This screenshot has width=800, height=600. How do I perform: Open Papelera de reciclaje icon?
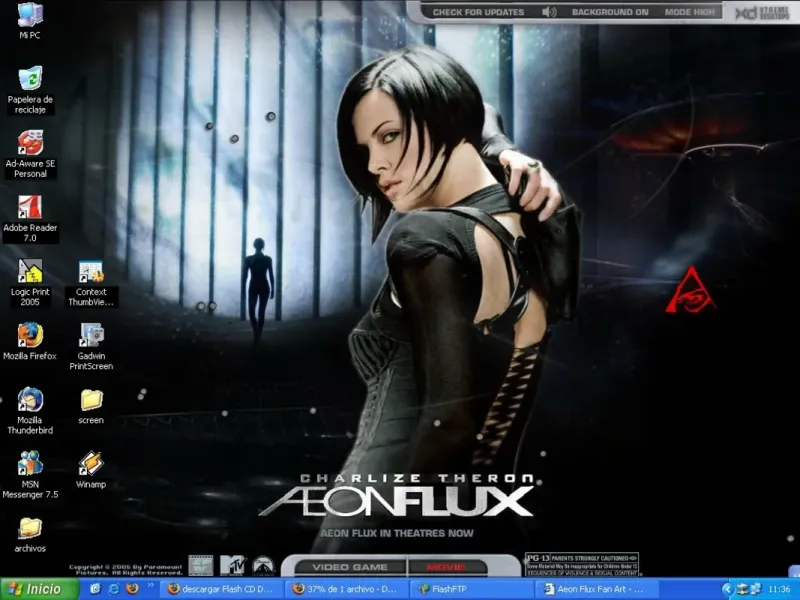(30, 90)
